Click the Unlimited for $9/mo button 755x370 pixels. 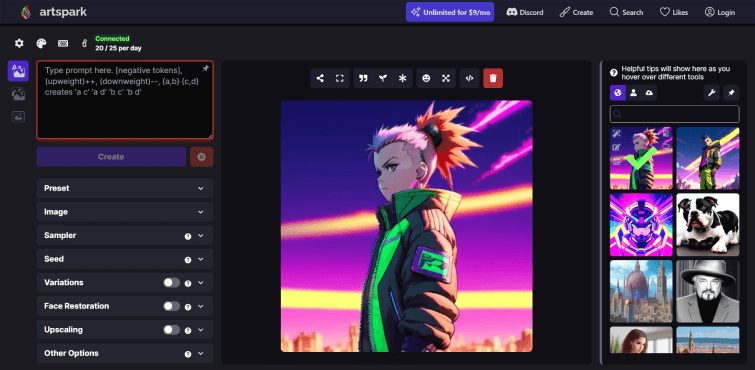coord(450,12)
